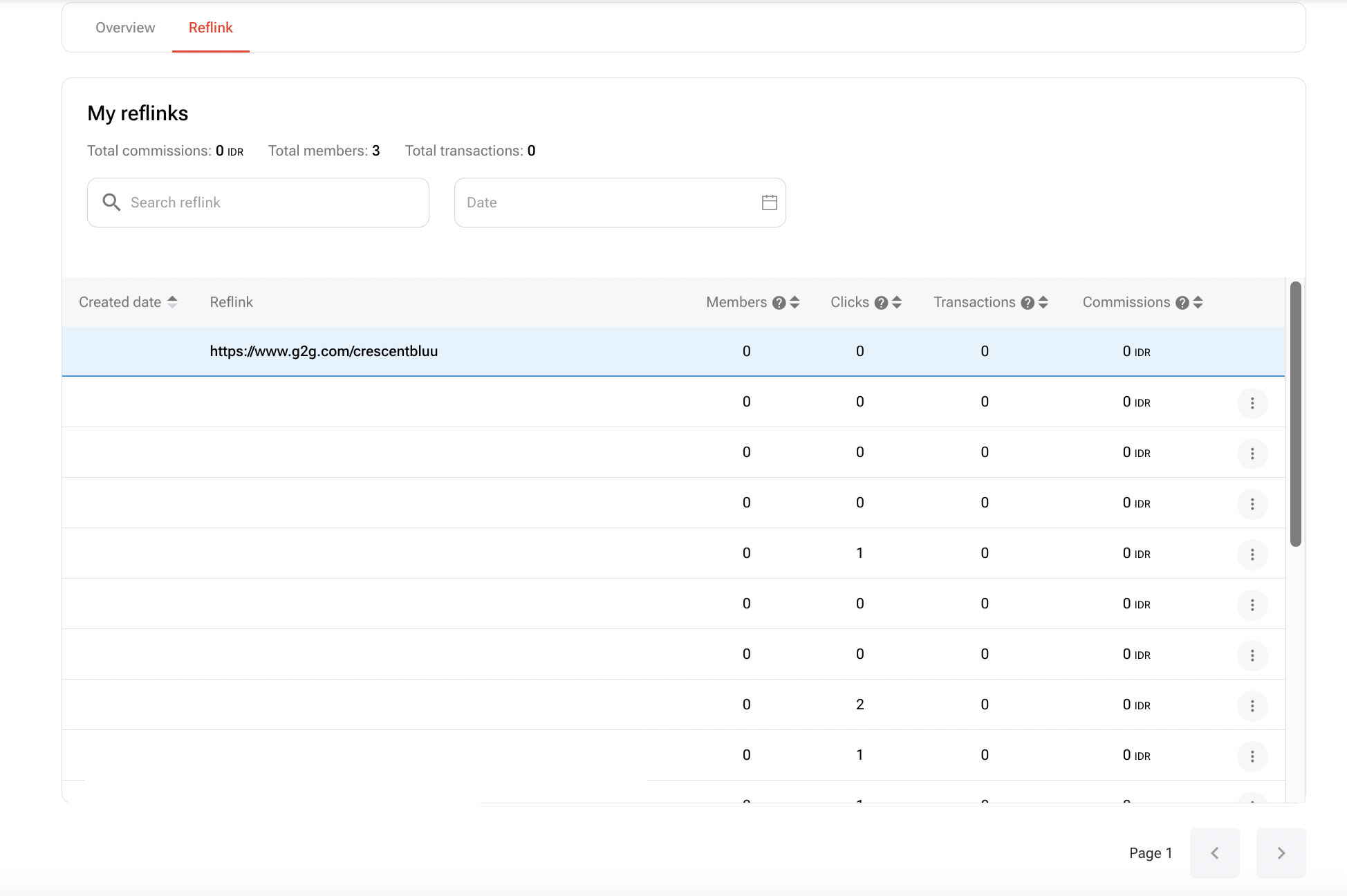Click help icon next to Transactions
Screen dimensions: 1347x896
(1027, 303)
